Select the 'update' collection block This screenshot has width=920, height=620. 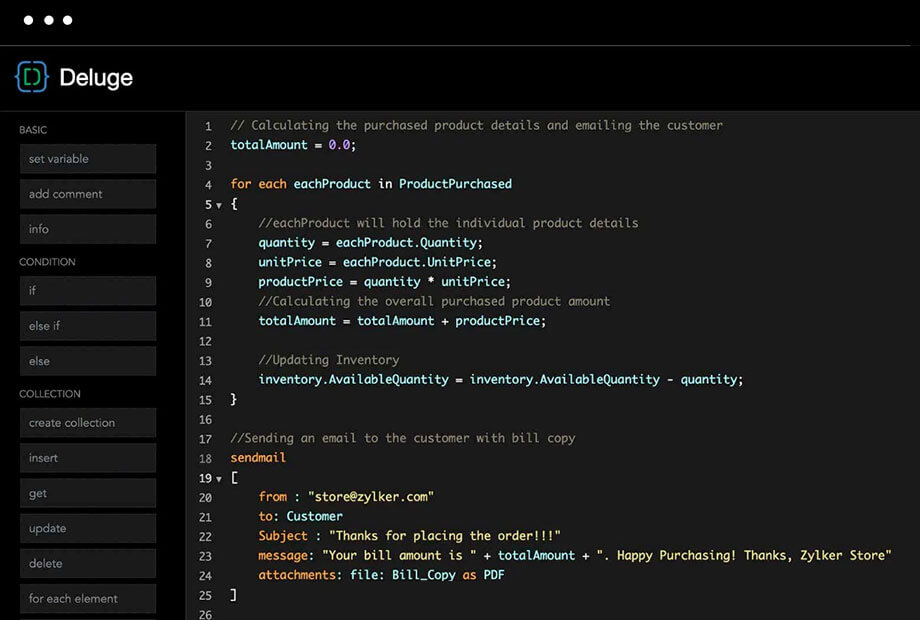click(x=88, y=528)
